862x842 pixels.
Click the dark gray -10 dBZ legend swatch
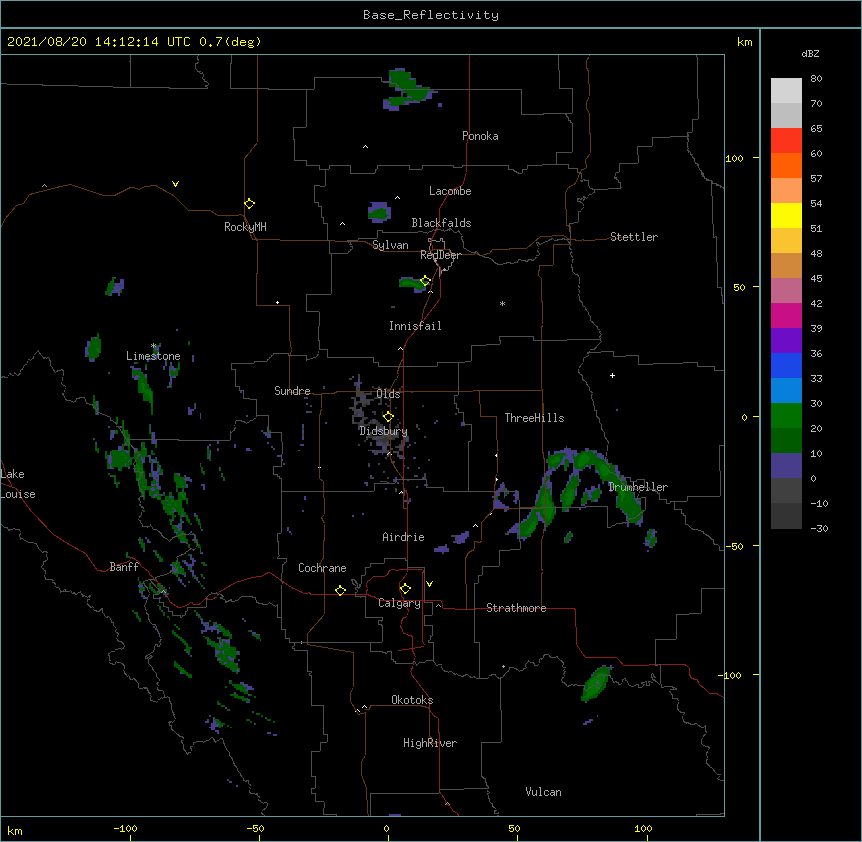pyautogui.click(x=786, y=516)
